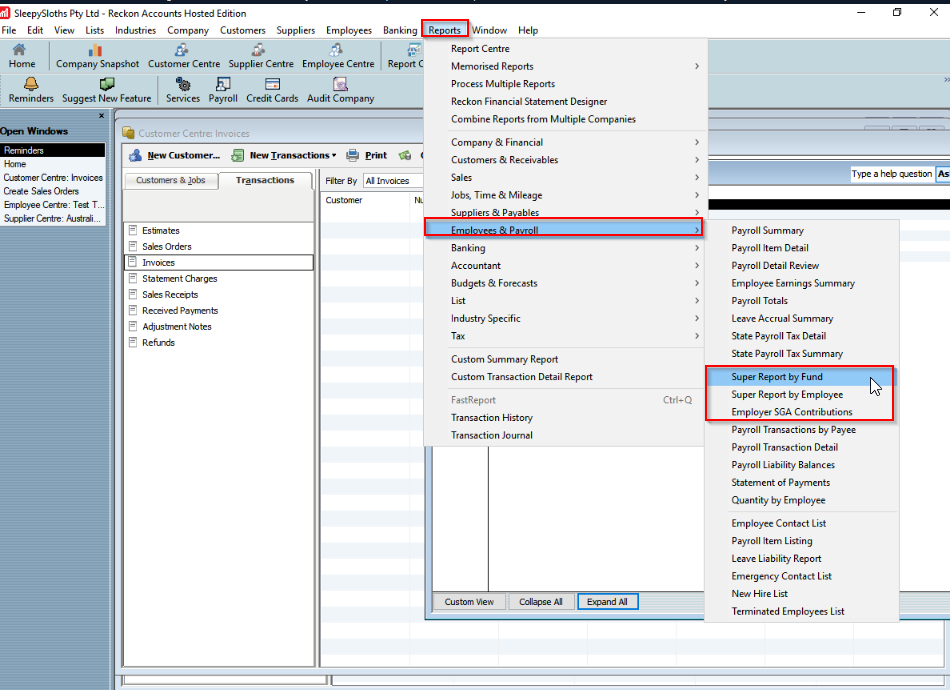
Task: Open the Supplier Centre toolbar icon
Action: click(x=261, y=56)
